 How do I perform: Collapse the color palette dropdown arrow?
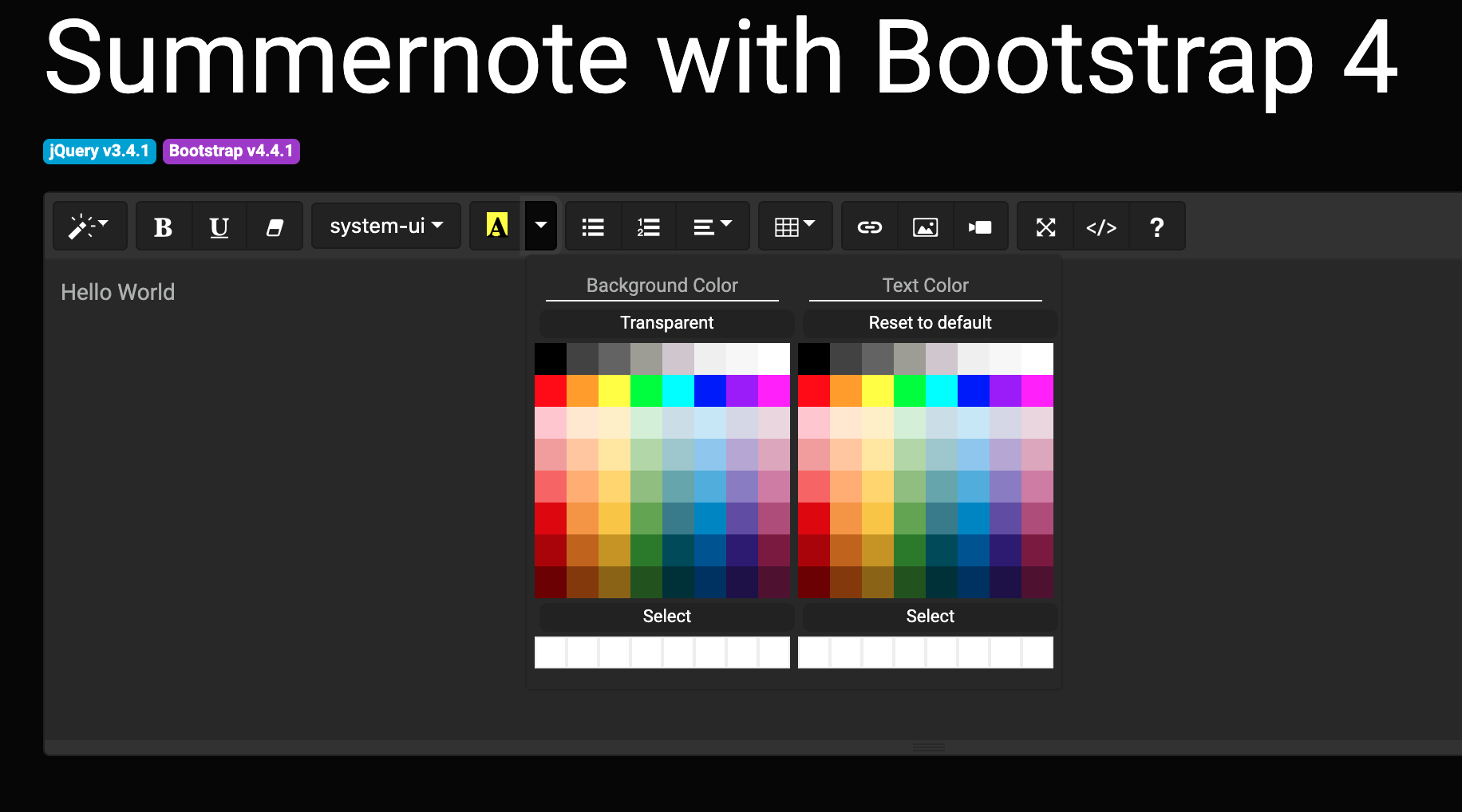click(x=541, y=227)
